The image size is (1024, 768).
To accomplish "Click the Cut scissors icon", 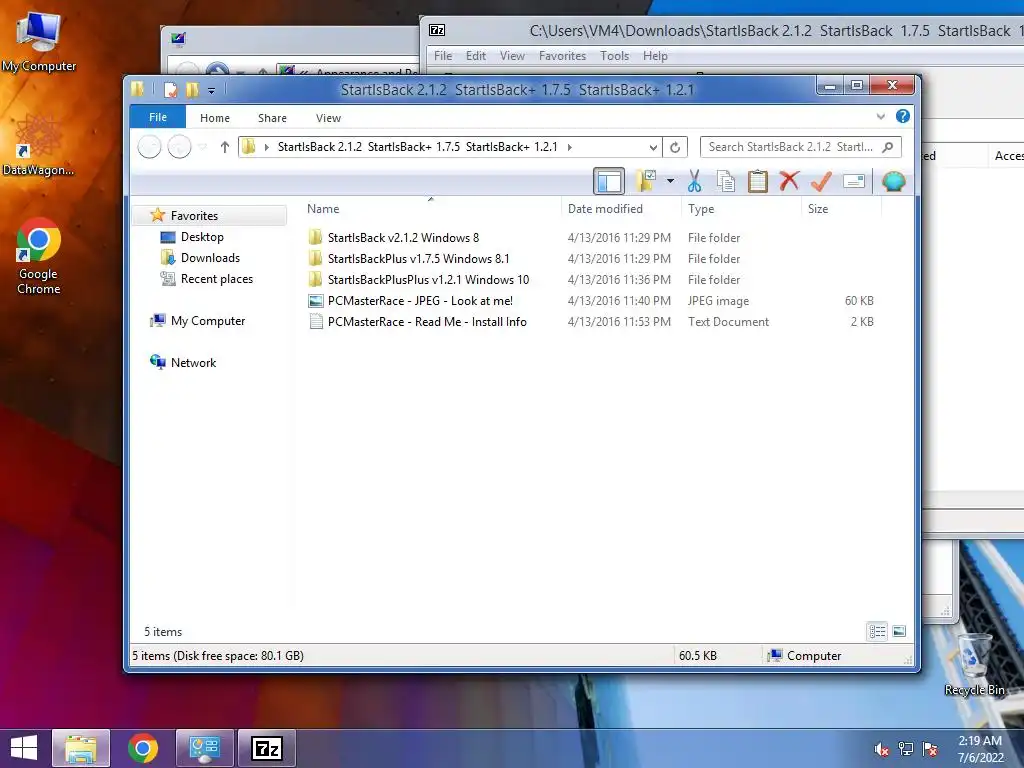I will pyautogui.click(x=694, y=181).
